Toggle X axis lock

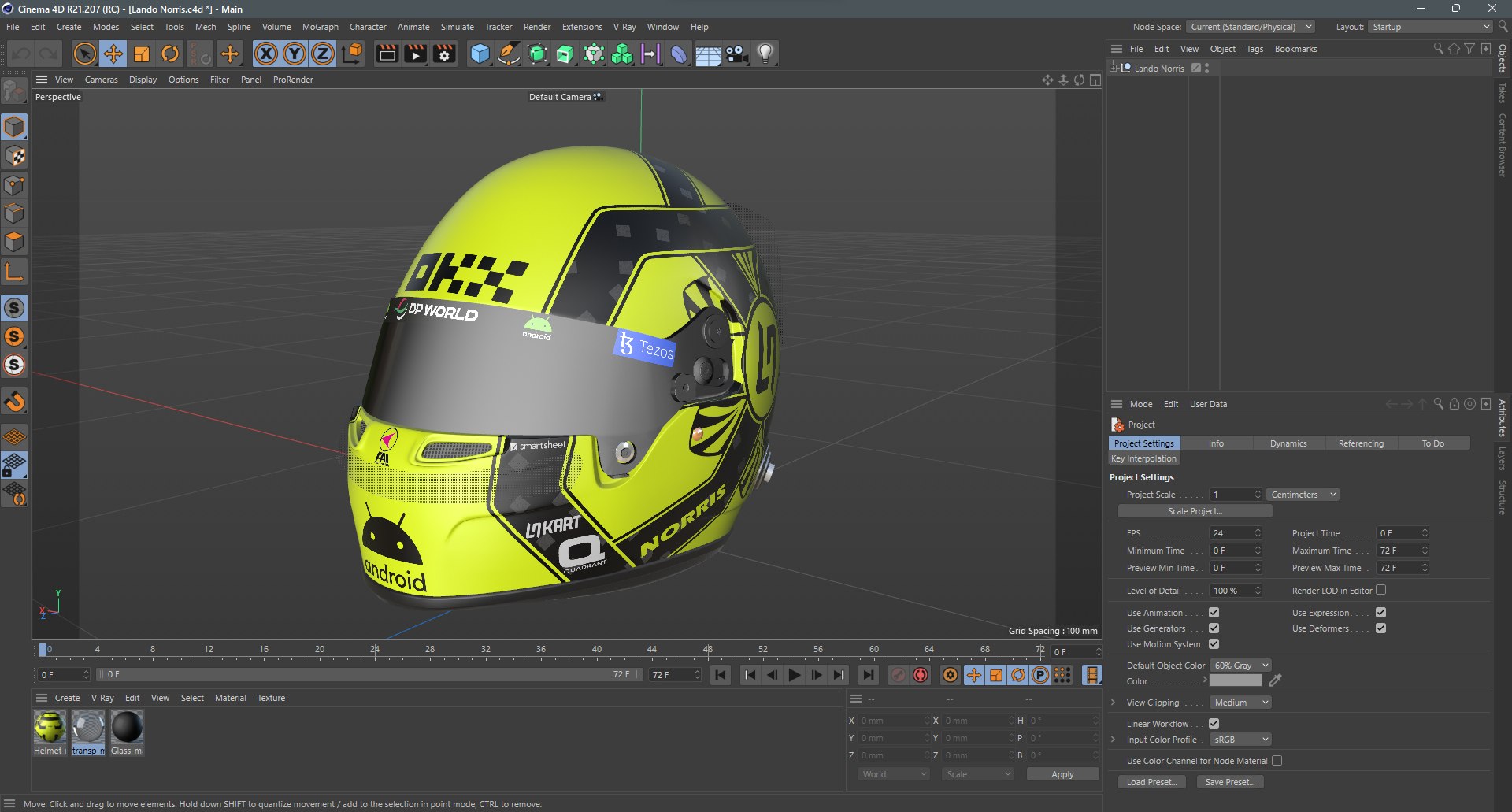[266, 54]
